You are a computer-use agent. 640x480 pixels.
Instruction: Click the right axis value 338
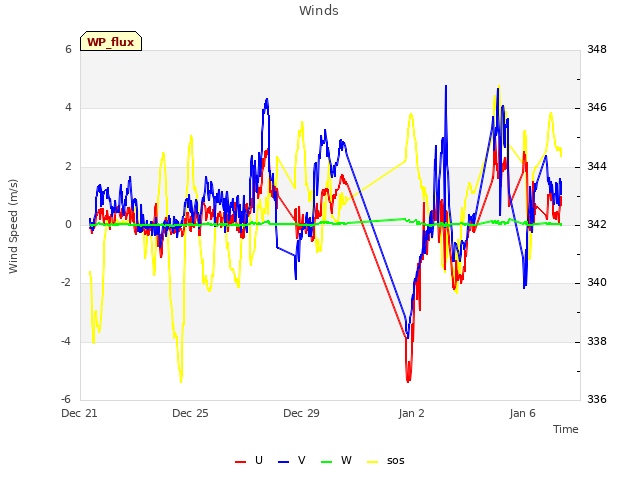coord(597,341)
